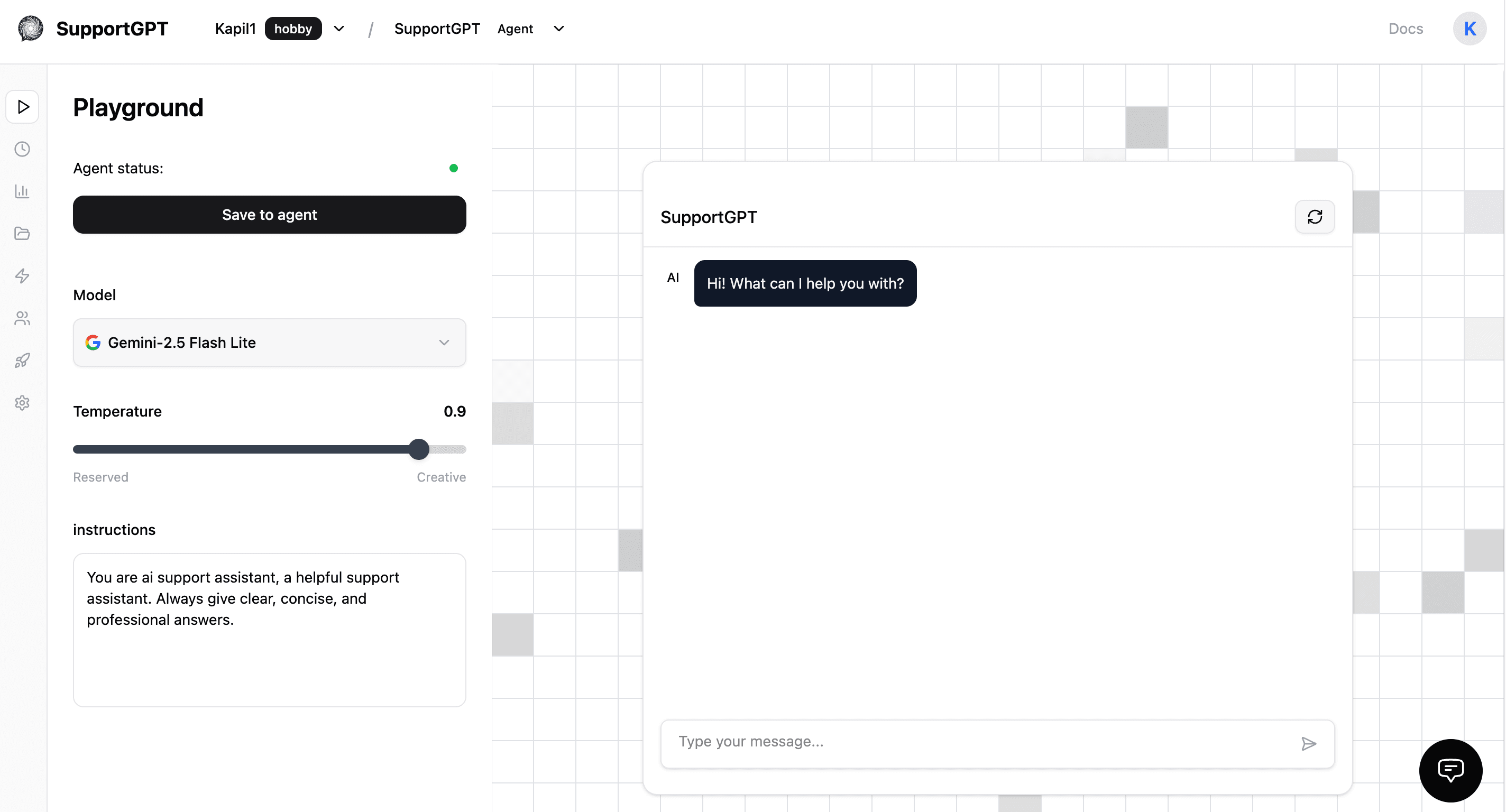
Task: Open the Docs link
Action: click(x=1406, y=29)
